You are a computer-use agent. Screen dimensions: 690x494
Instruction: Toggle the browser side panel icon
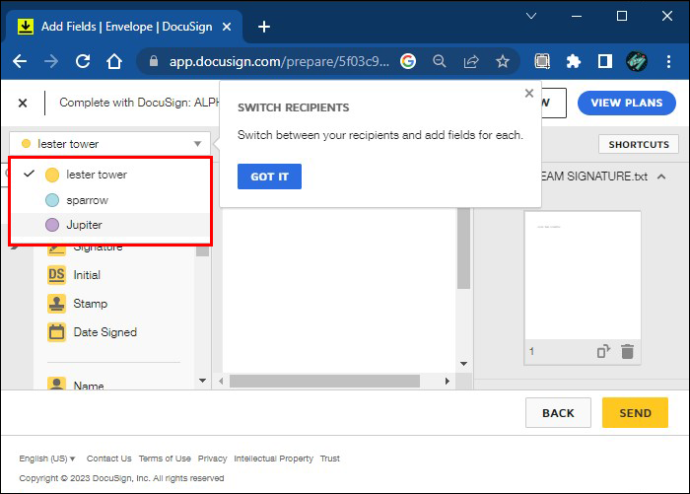605,61
